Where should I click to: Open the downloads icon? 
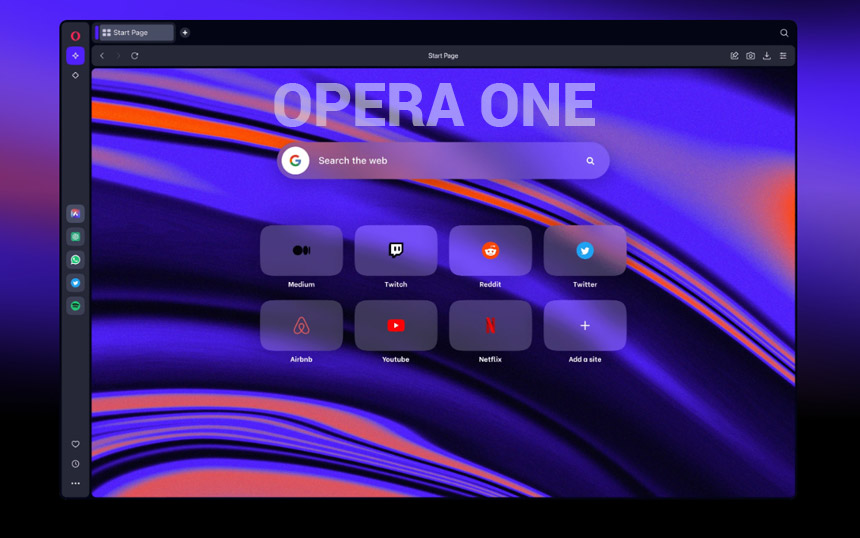point(767,56)
